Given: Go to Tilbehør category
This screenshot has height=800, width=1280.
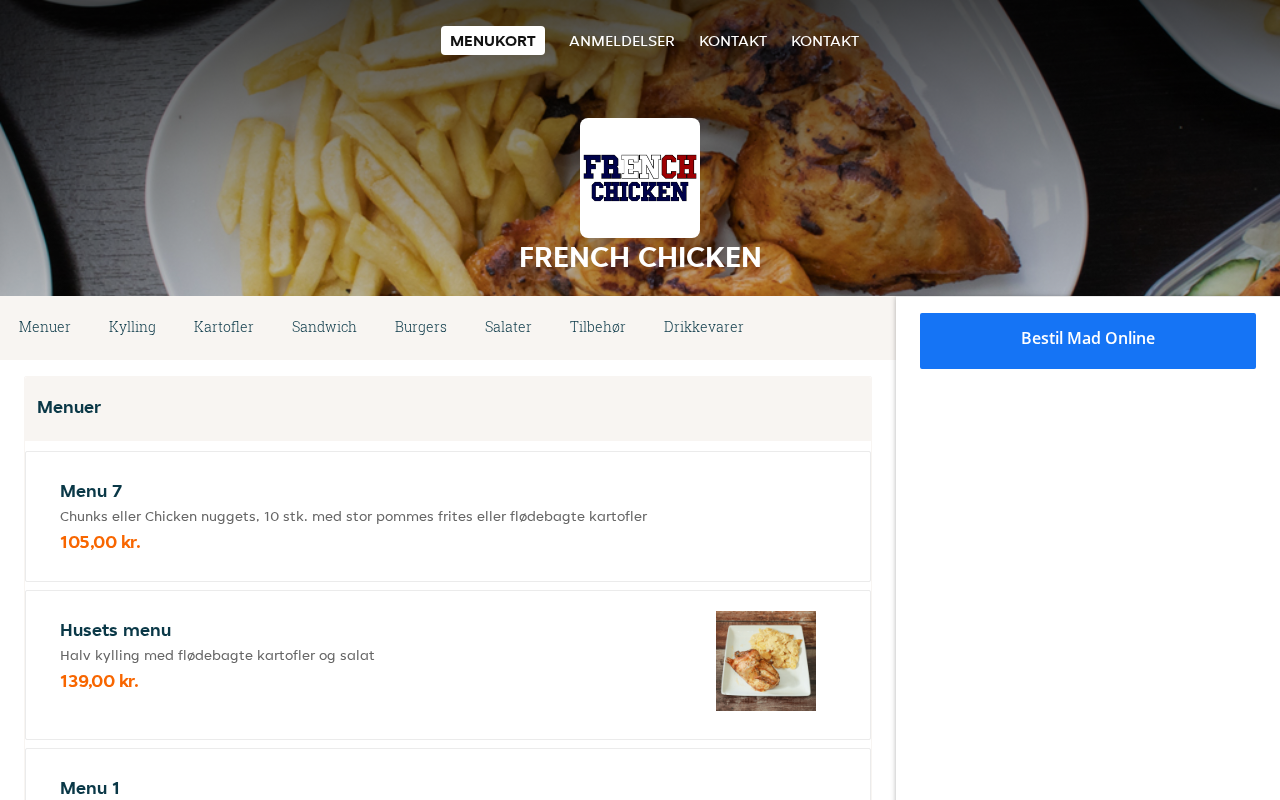Looking at the screenshot, I should point(598,327).
